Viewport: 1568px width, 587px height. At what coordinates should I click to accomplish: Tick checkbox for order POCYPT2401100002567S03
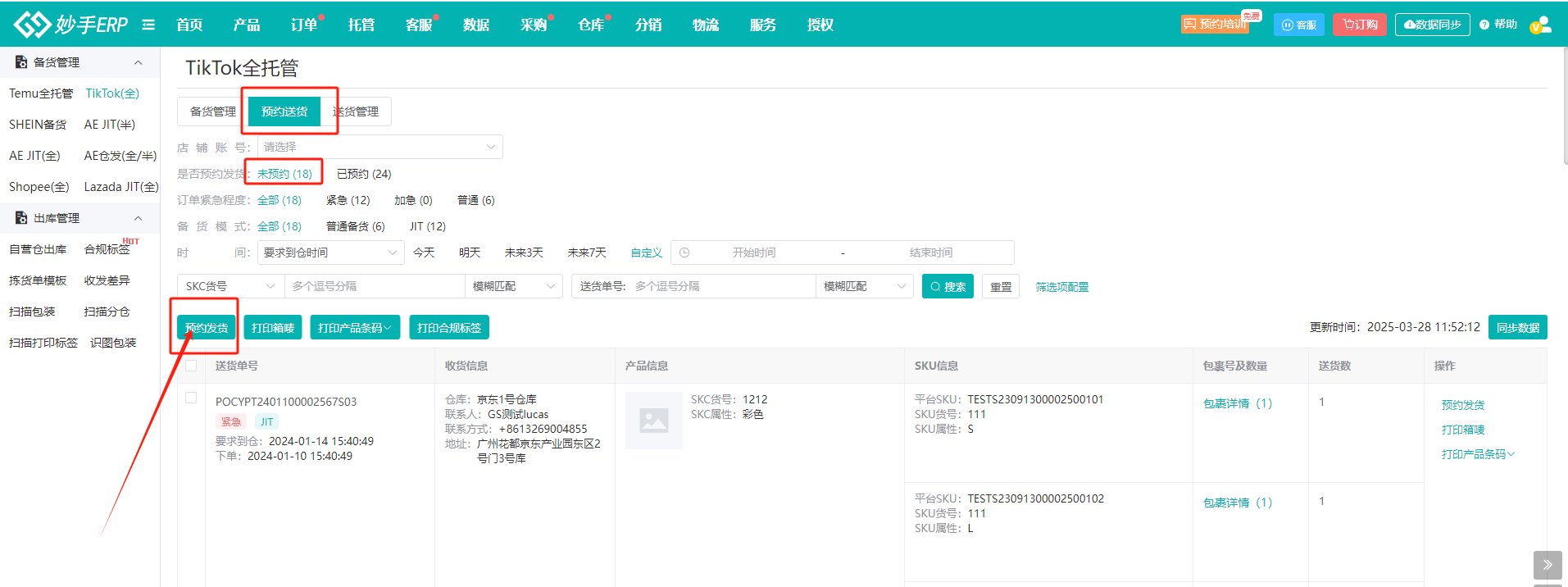191,398
